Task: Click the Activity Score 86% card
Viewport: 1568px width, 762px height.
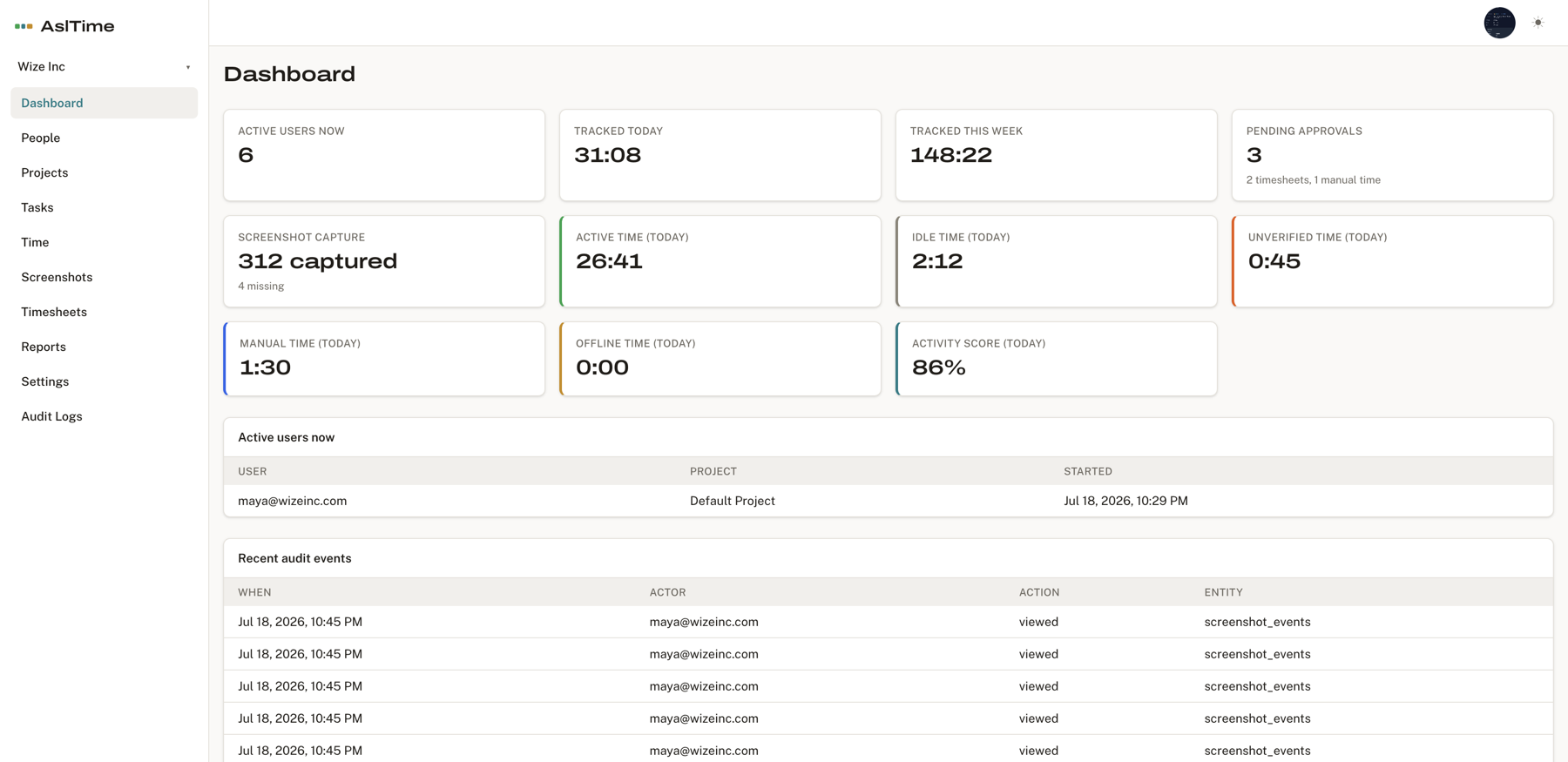Action: click(x=1057, y=359)
